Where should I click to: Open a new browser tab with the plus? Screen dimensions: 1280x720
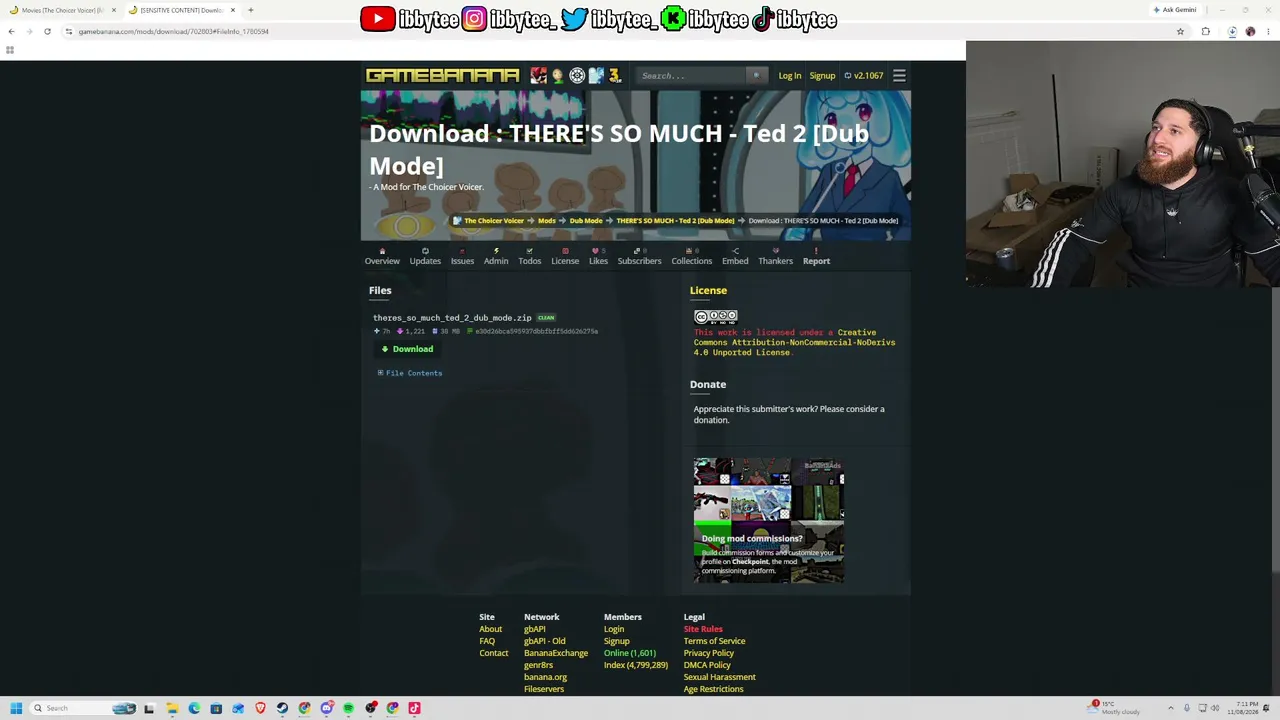click(x=250, y=10)
